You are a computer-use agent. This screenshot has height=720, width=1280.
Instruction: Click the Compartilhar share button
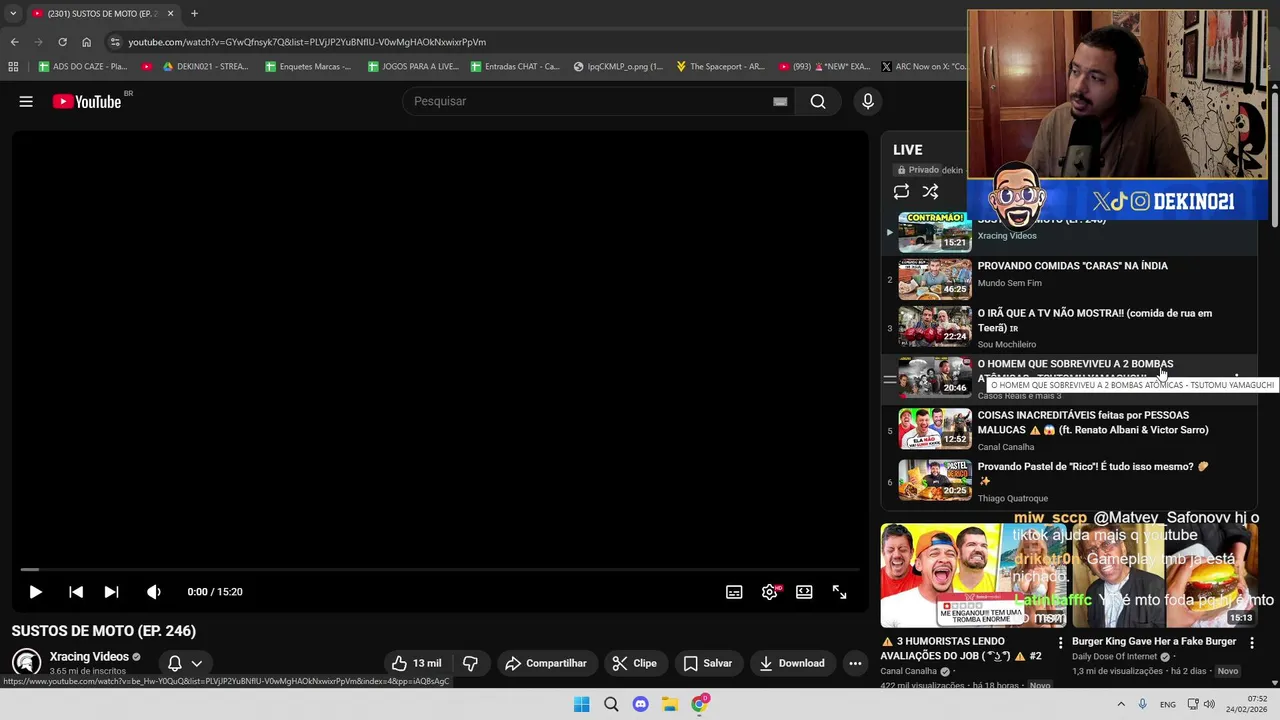click(x=546, y=663)
